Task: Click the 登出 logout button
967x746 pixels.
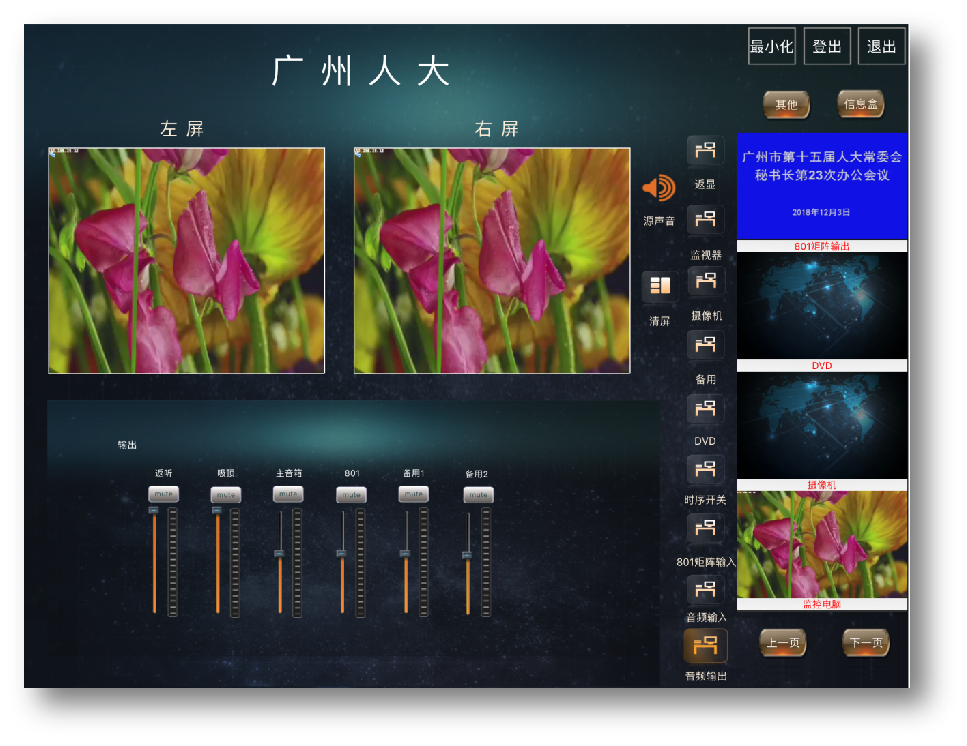Action: 827,47
